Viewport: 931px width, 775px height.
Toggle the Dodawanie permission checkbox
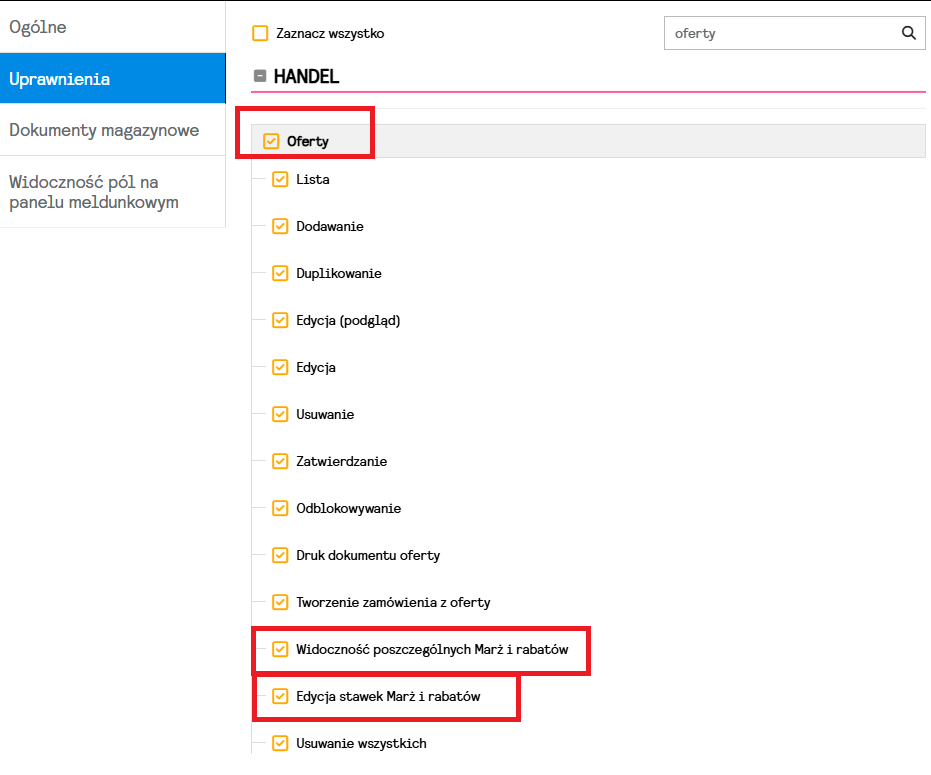tap(280, 227)
